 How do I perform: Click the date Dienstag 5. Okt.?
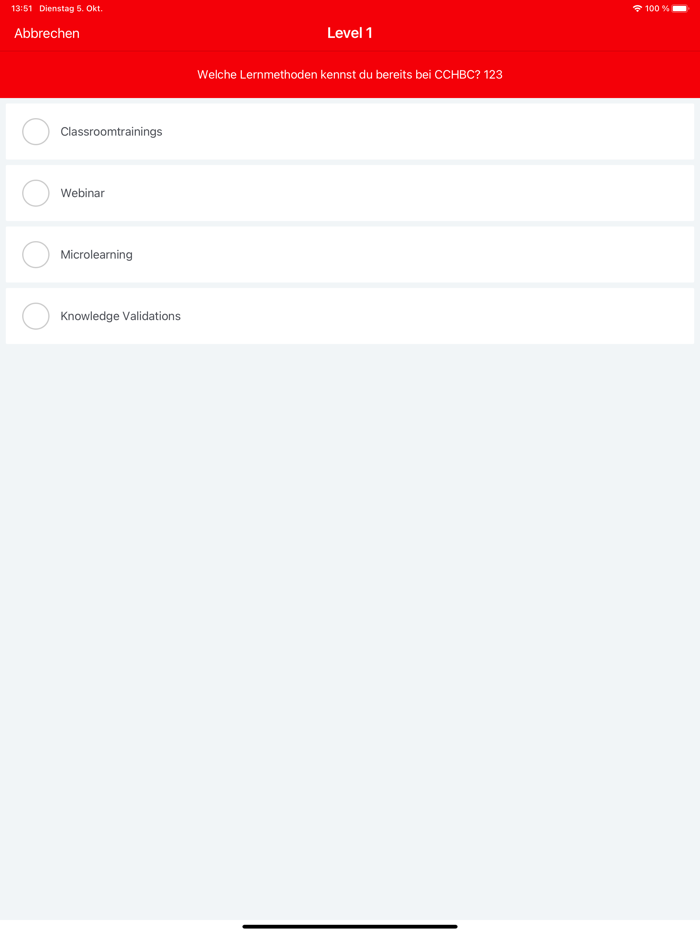click(x=71, y=9)
